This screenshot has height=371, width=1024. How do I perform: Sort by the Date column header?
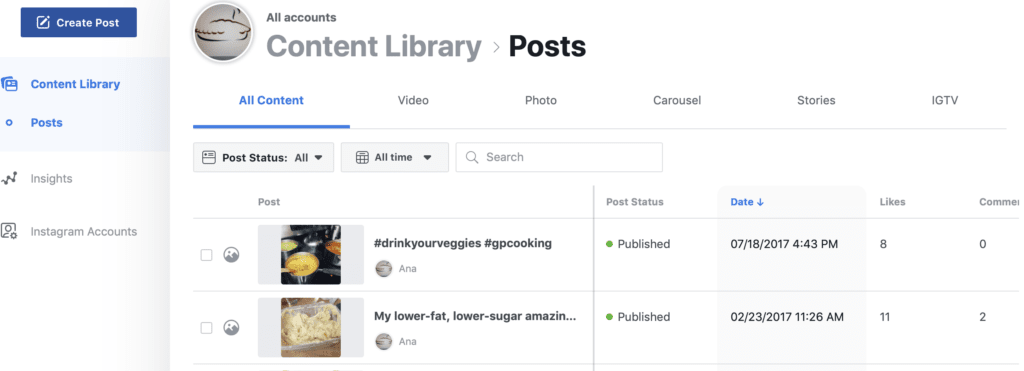click(747, 202)
